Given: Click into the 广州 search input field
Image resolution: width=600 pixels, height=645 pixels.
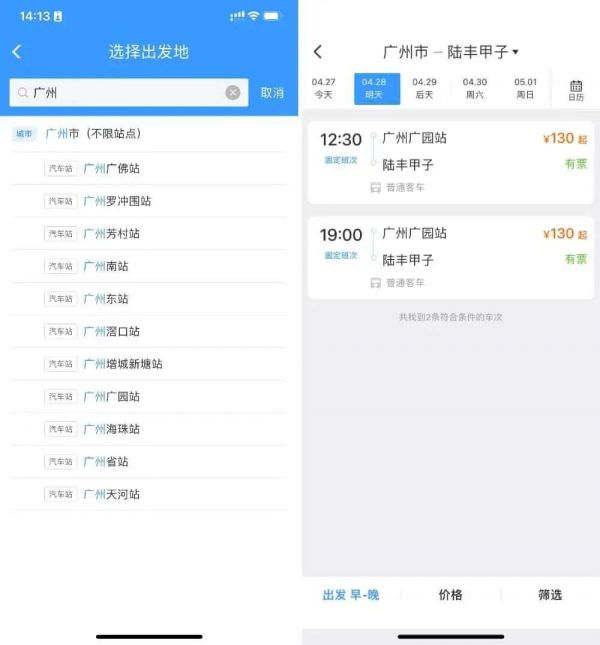Looking at the screenshot, I should (129, 93).
